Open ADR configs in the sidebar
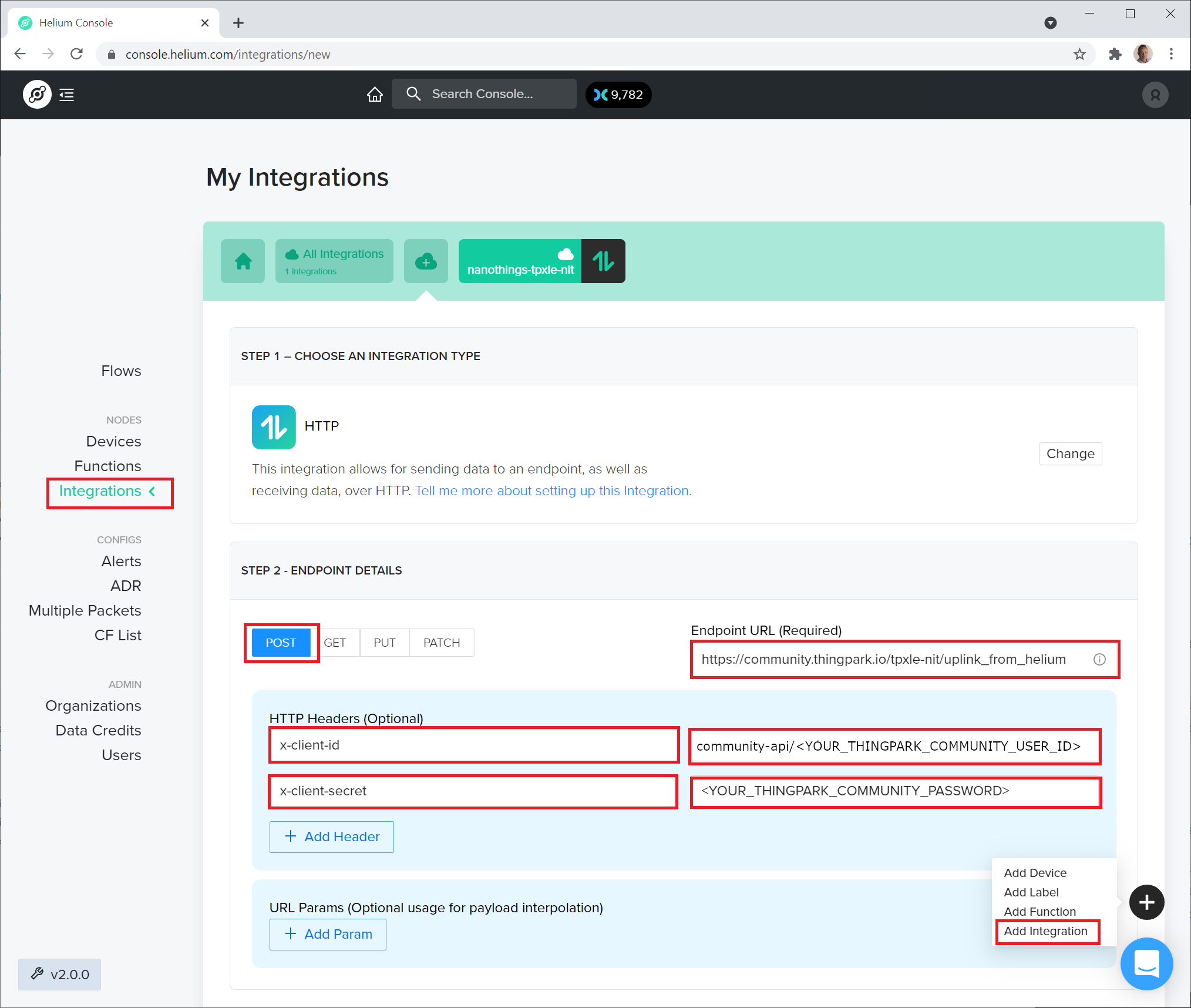 [x=126, y=586]
